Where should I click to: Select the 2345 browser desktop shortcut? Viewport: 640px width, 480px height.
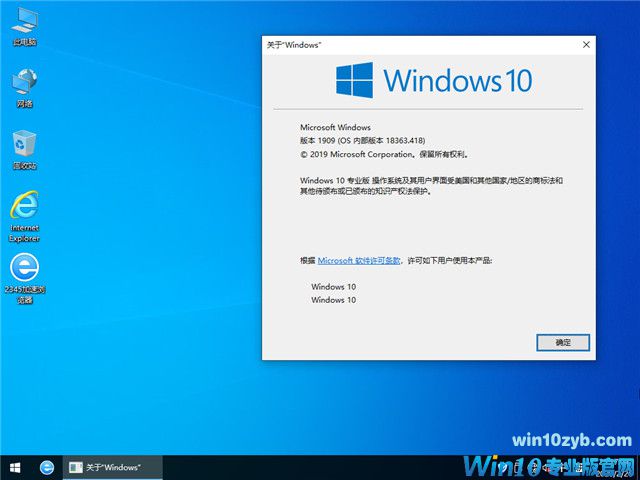tap(24, 279)
